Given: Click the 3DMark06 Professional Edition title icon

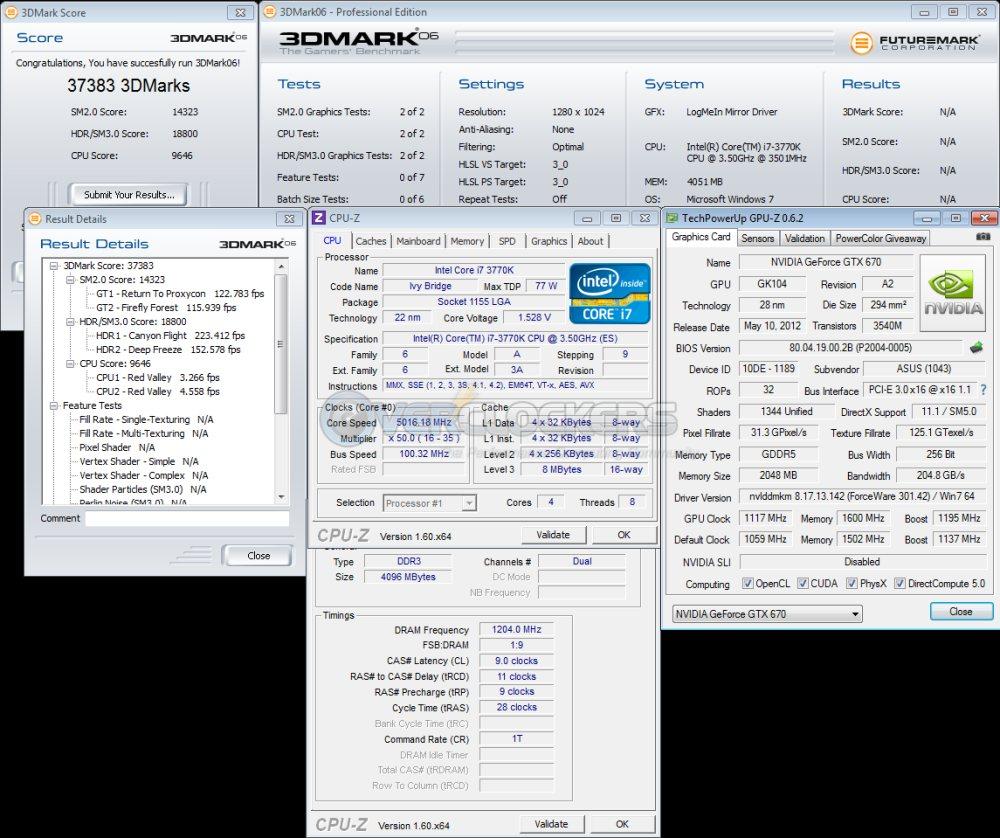Looking at the screenshot, I should (x=270, y=11).
